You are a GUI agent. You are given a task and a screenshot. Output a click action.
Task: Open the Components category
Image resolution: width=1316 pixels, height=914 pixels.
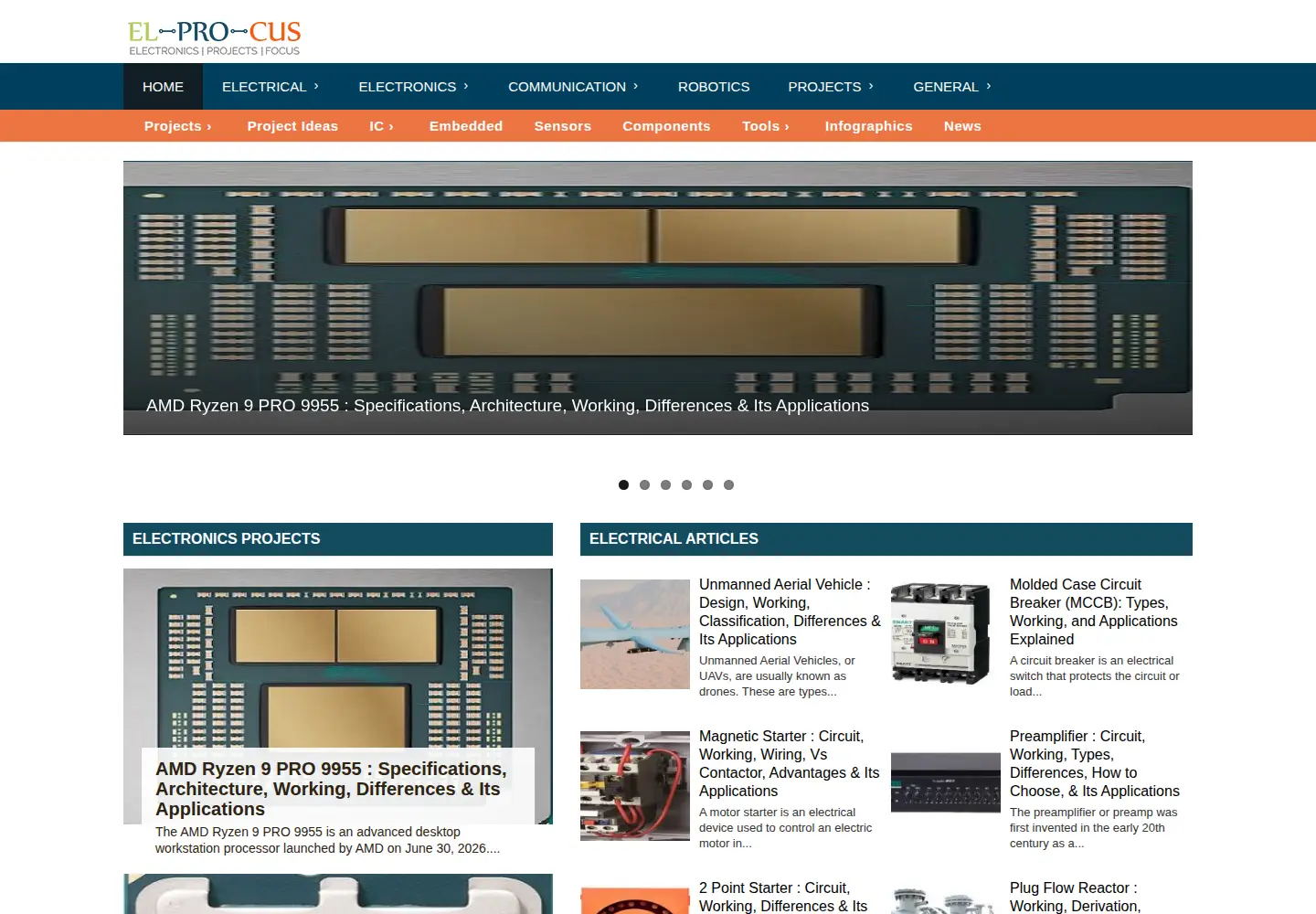[666, 126]
